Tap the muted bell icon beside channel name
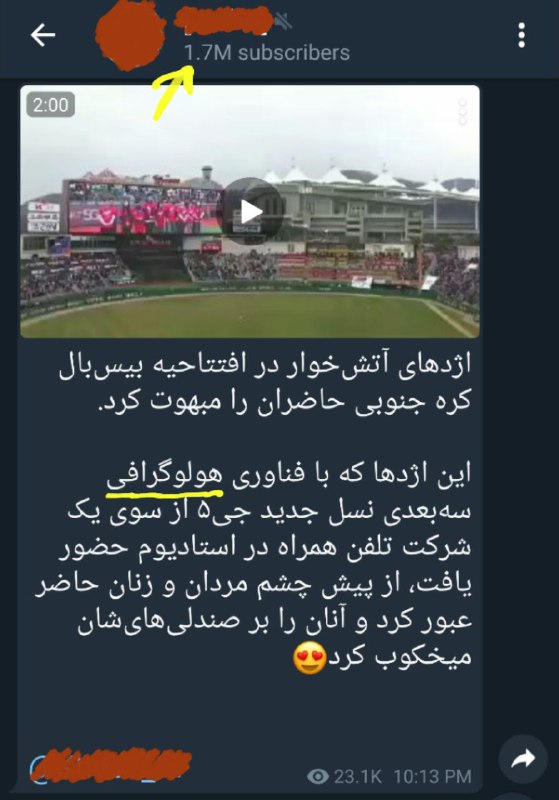 pos(283,21)
